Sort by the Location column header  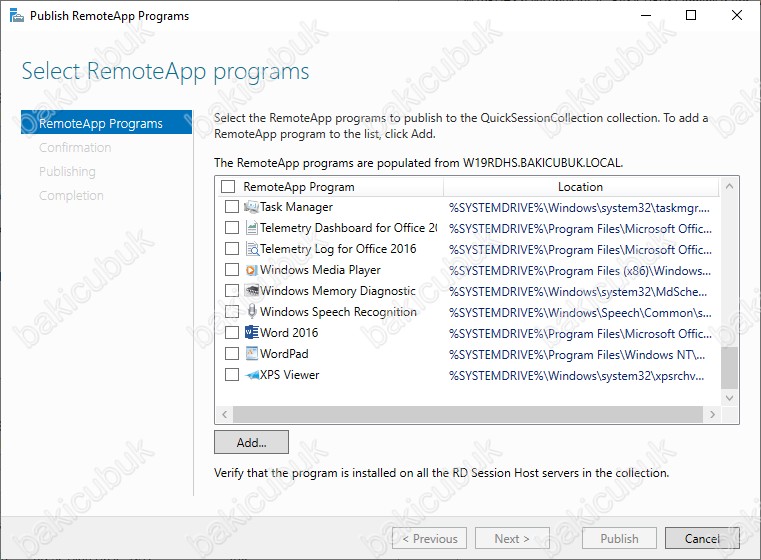[x=580, y=187]
